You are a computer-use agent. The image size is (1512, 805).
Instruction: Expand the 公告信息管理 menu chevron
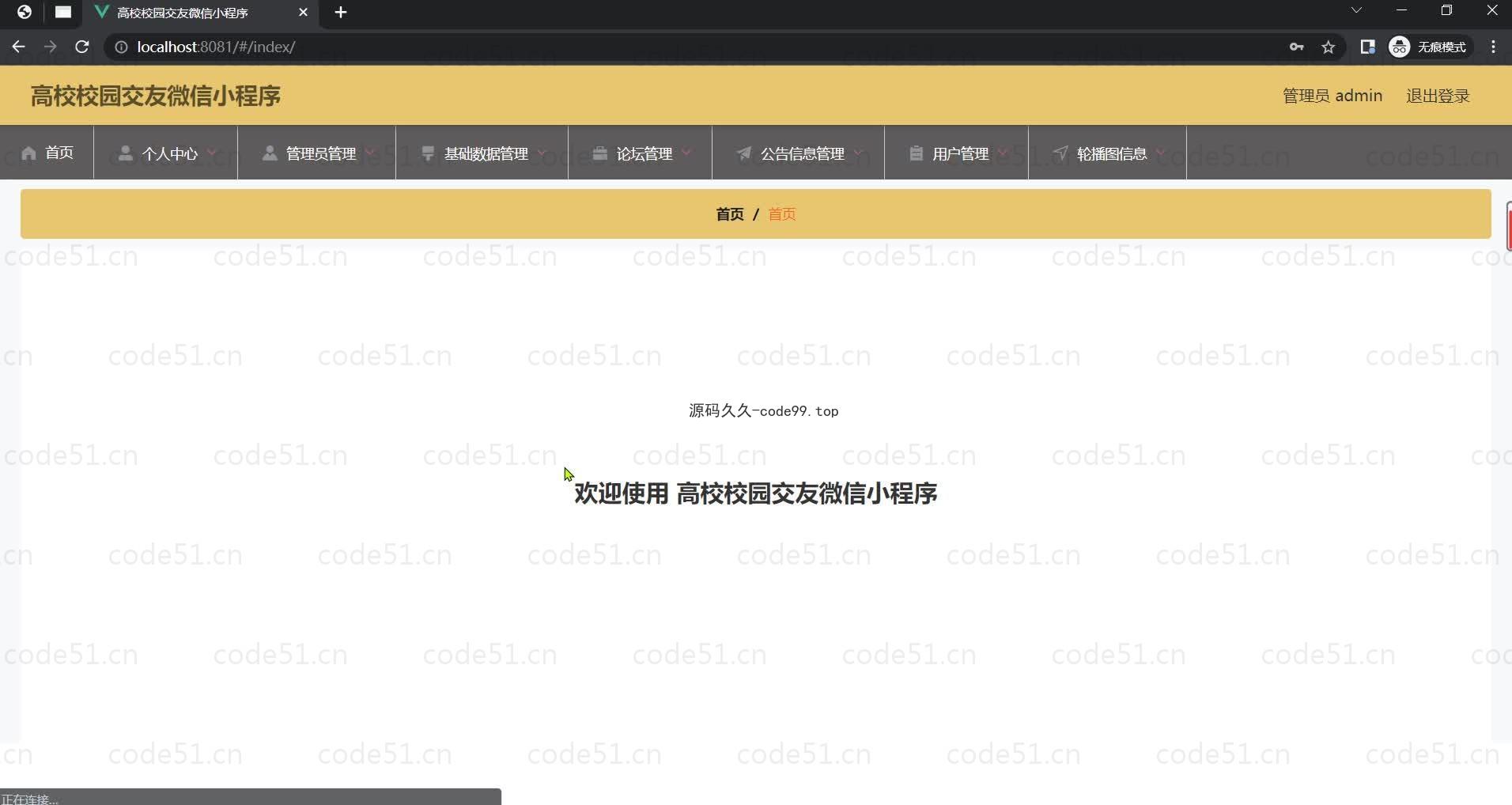pyautogui.click(x=858, y=152)
